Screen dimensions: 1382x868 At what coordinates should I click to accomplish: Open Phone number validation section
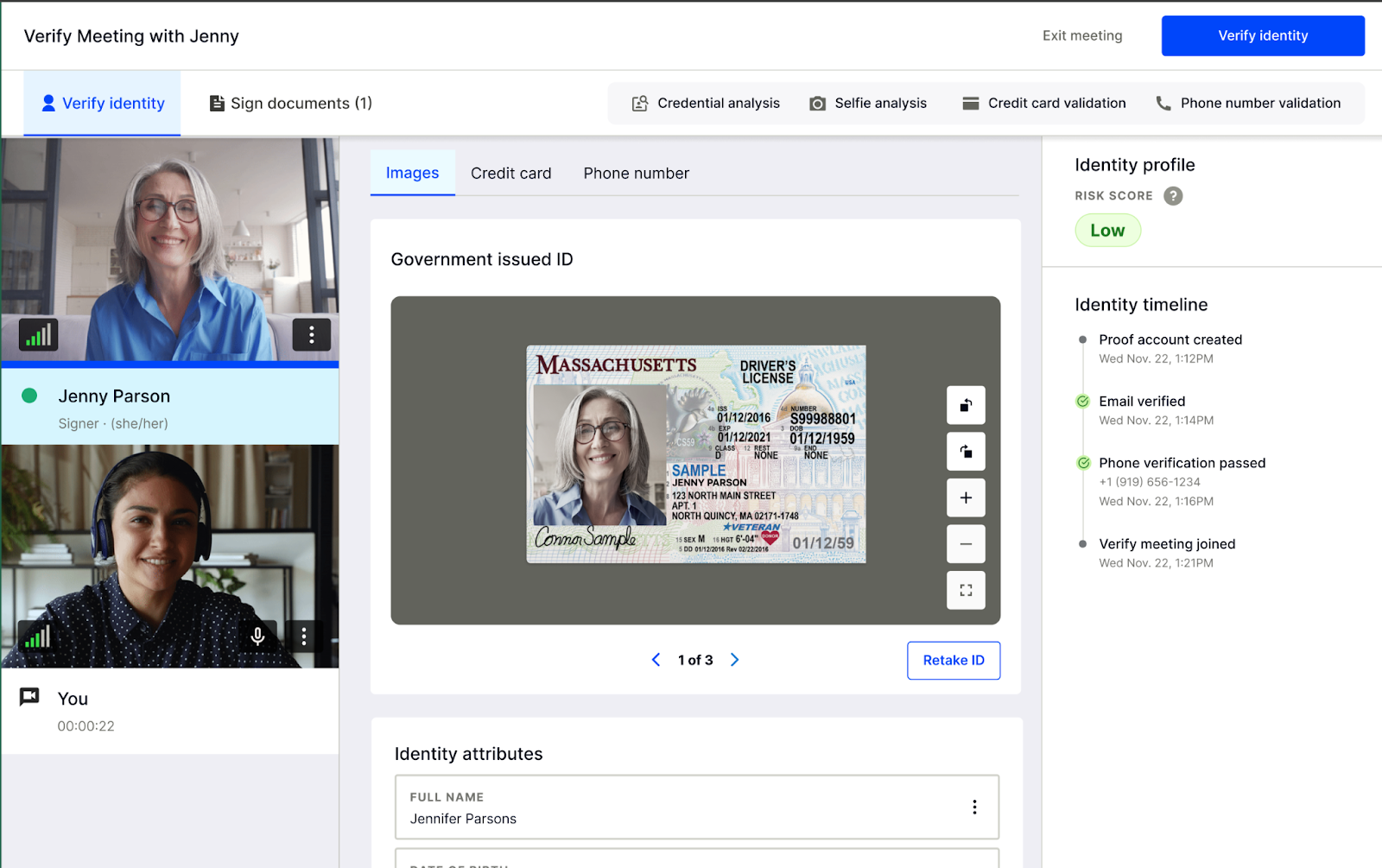1248,104
